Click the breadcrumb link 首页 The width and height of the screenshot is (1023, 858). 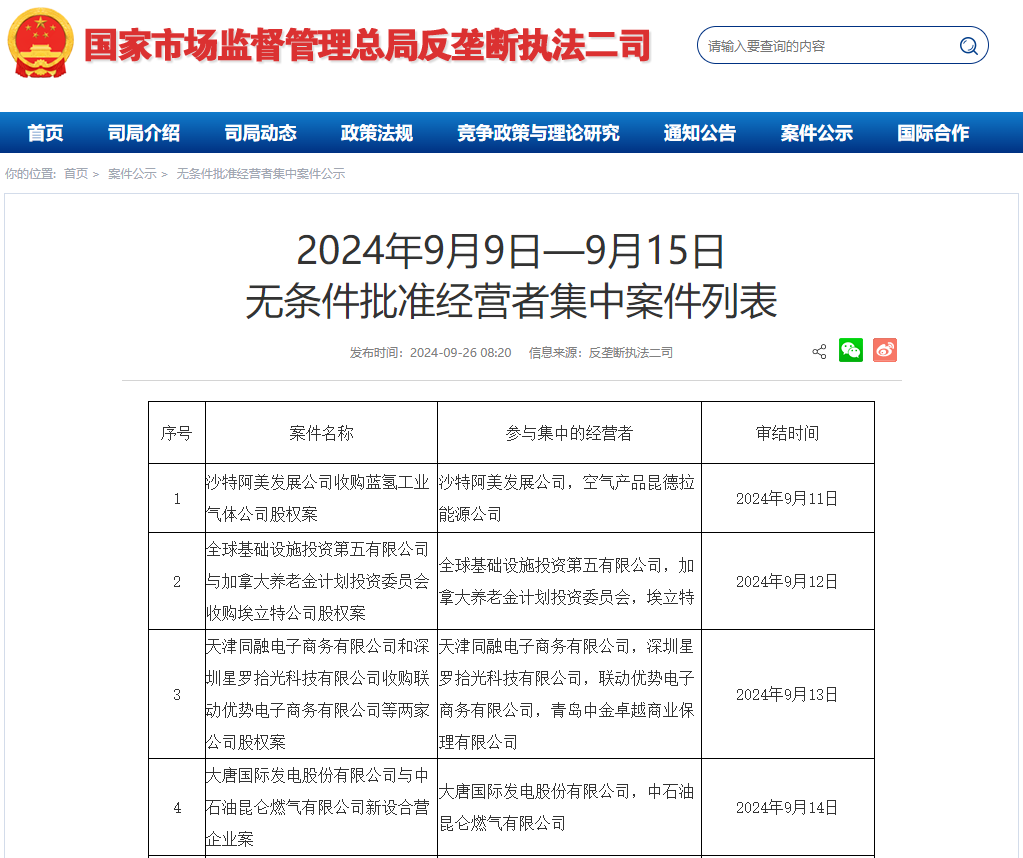(76, 174)
